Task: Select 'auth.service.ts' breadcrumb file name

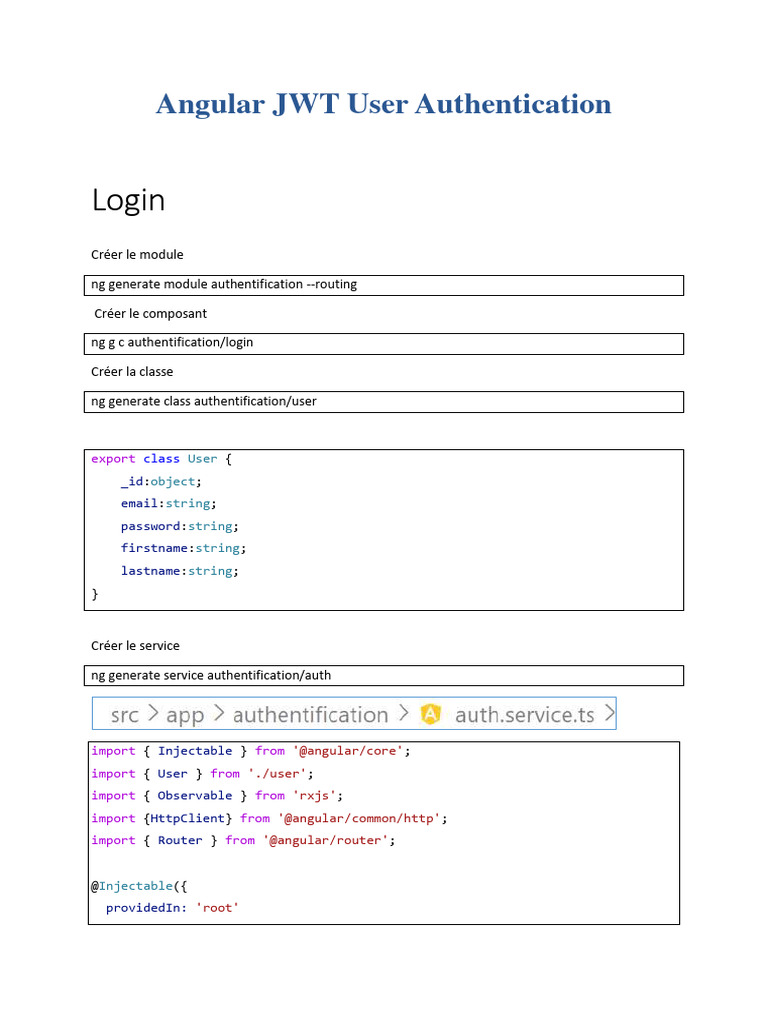Action: [525, 714]
